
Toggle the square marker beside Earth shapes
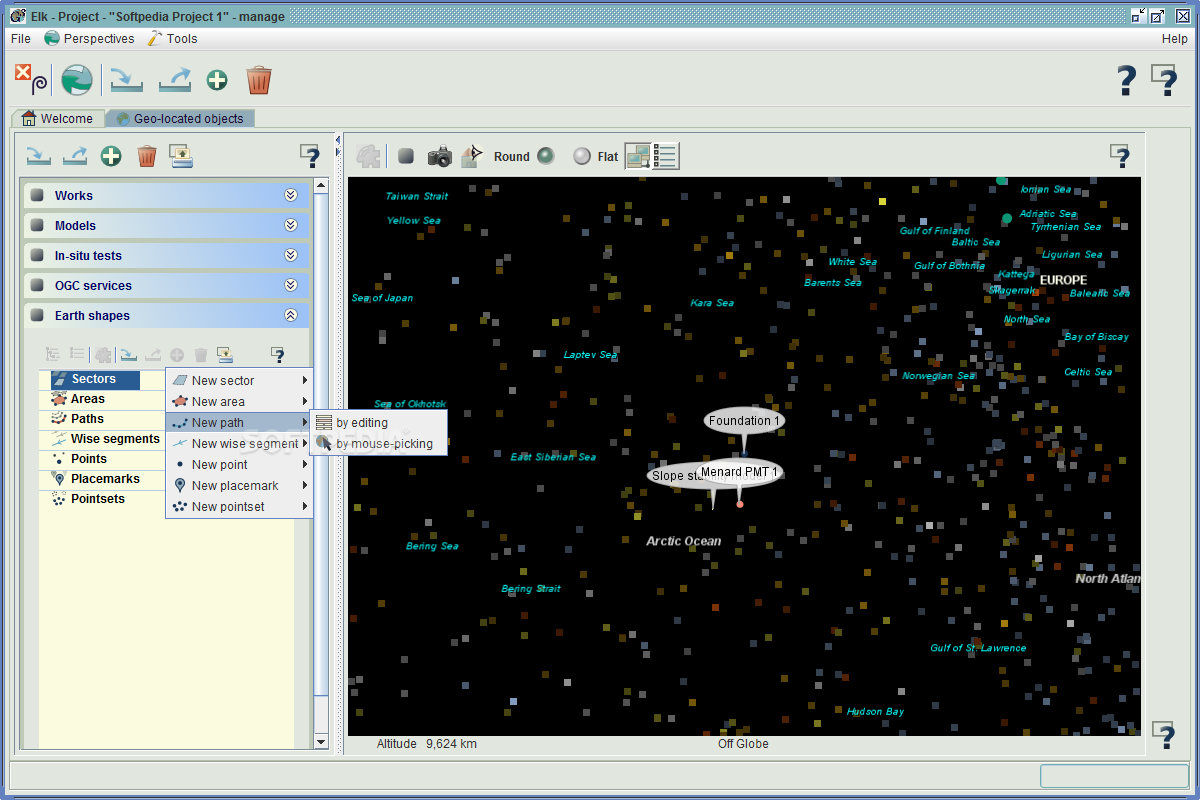click(x=37, y=316)
